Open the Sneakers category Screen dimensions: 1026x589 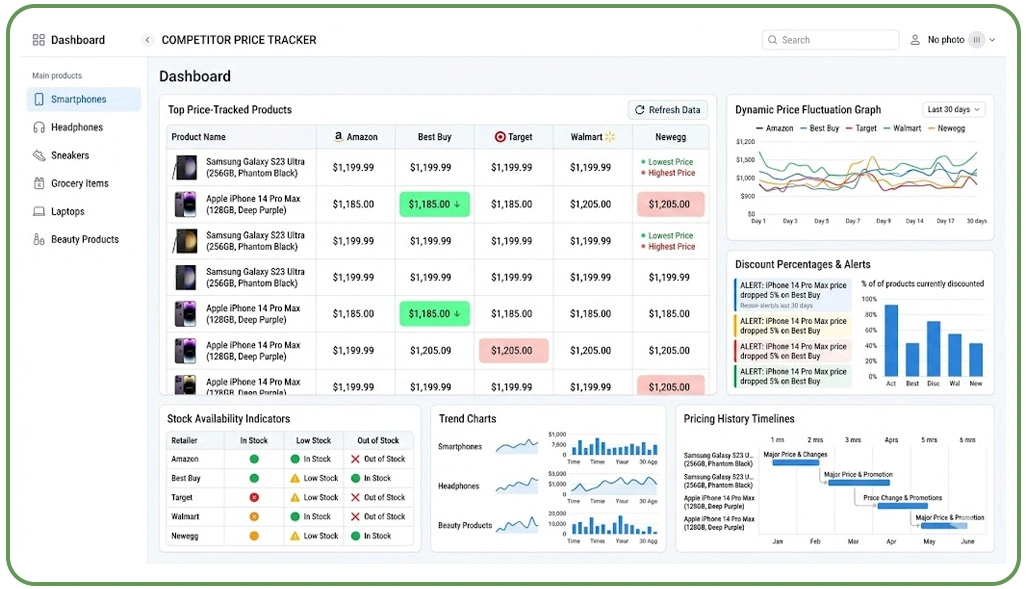84,155
